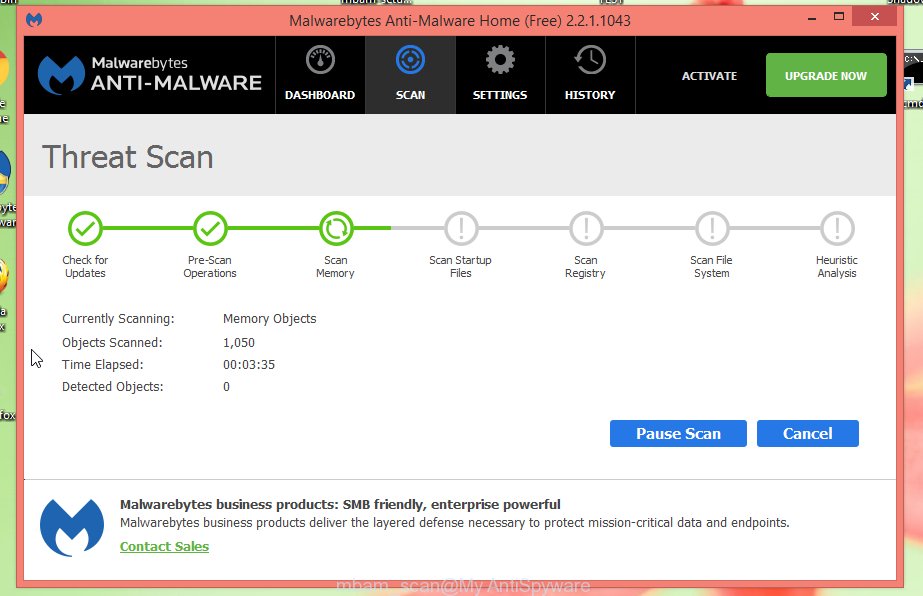Click the 'Scan File System' step label
This screenshot has width=923, height=596.
pyautogui.click(x=712, y=267)
